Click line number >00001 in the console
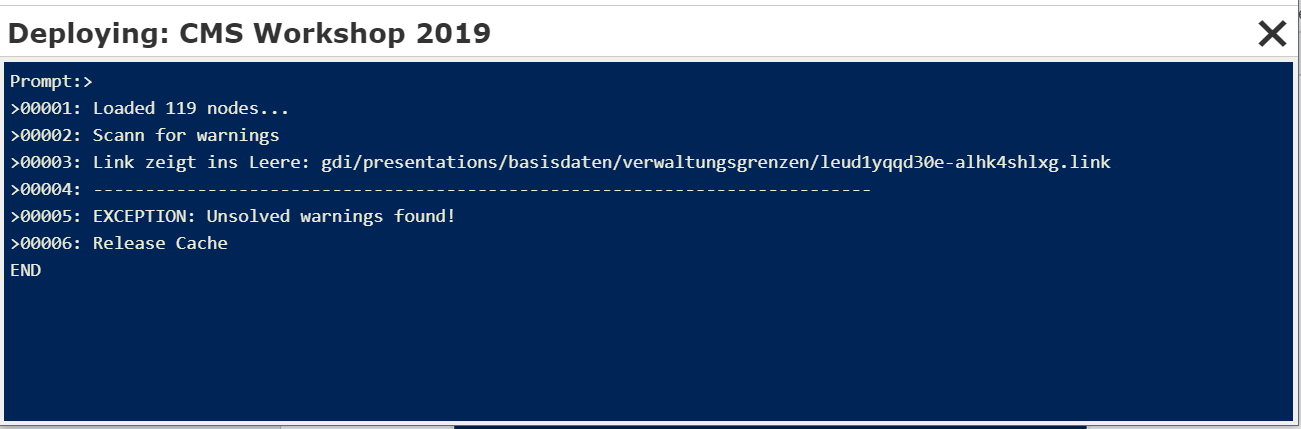 46,108
